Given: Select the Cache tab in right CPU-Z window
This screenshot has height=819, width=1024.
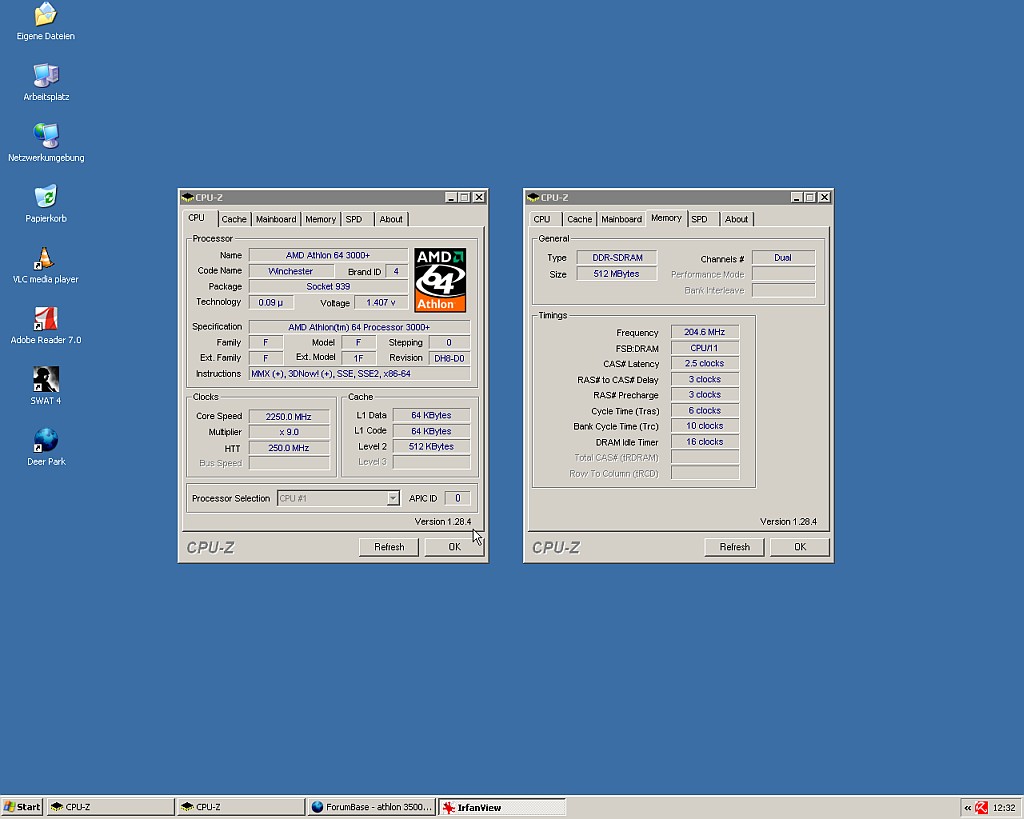Looking at the screenshot, I should click(579, 219).
